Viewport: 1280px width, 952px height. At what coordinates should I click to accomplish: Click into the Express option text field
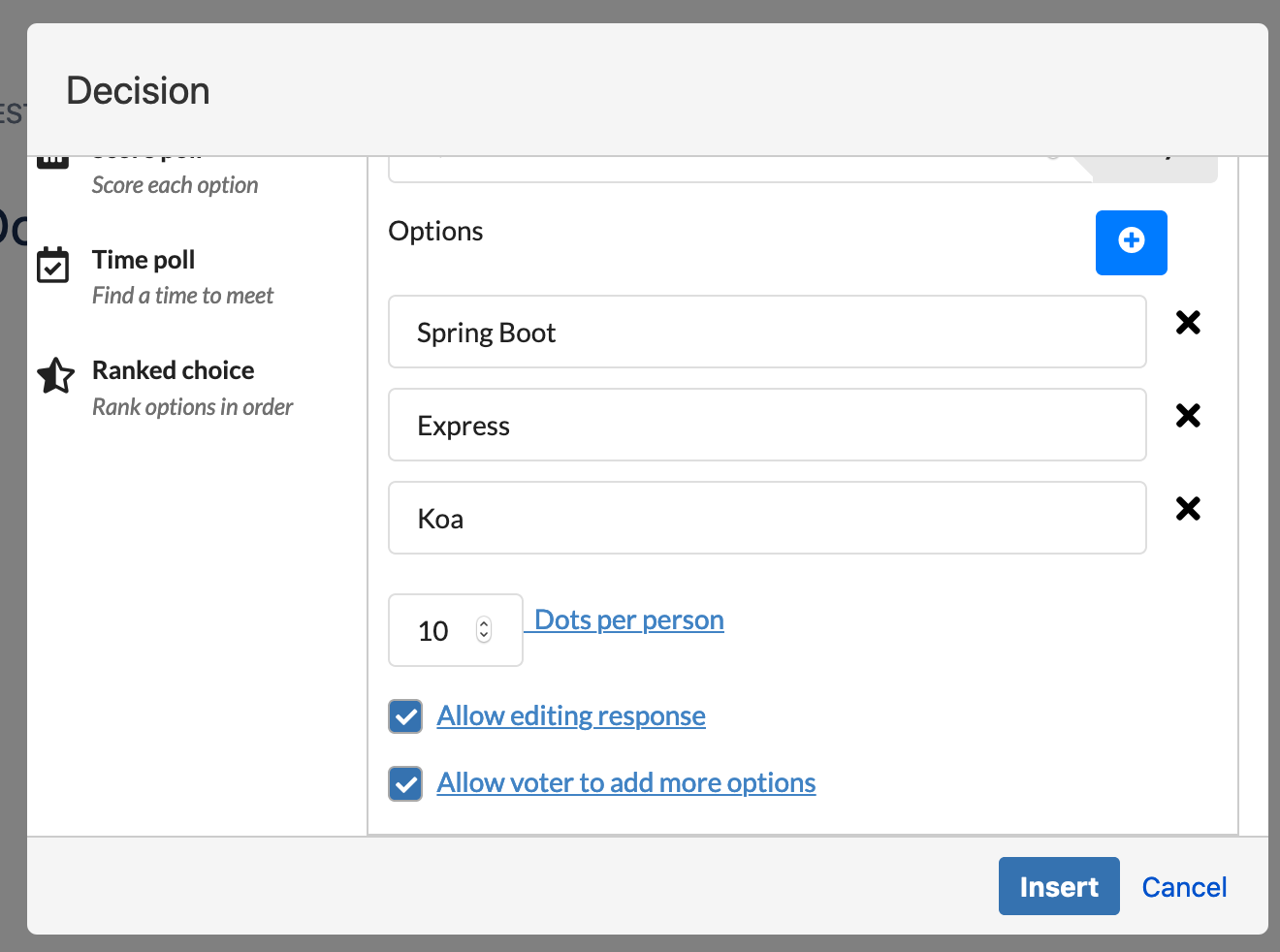pyautogui.click(x=766, y=426)
